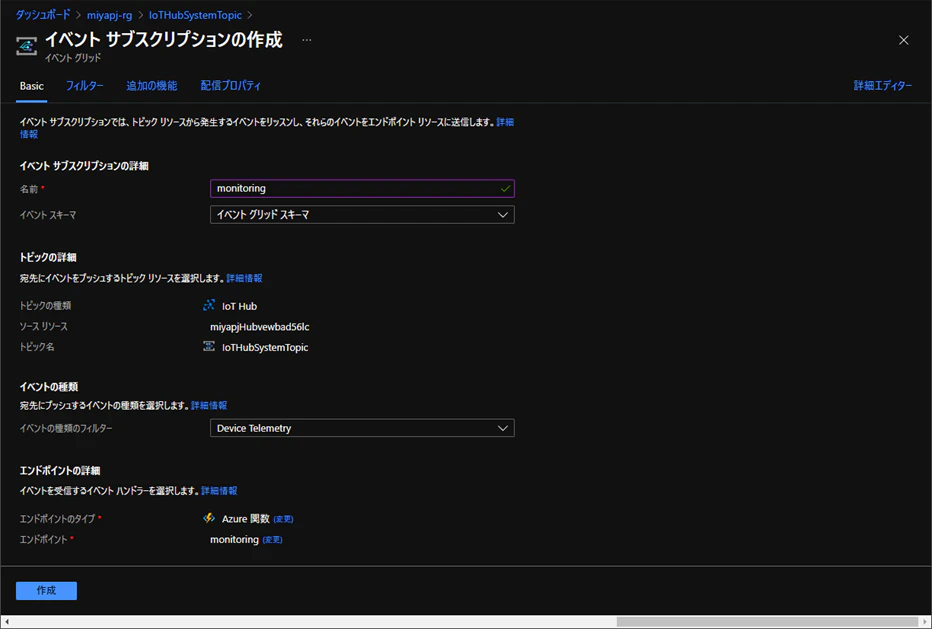Click the ダッシュボード breadcrumb link
Viewport: 932px width, 629px height.
[x=43, y=15]
